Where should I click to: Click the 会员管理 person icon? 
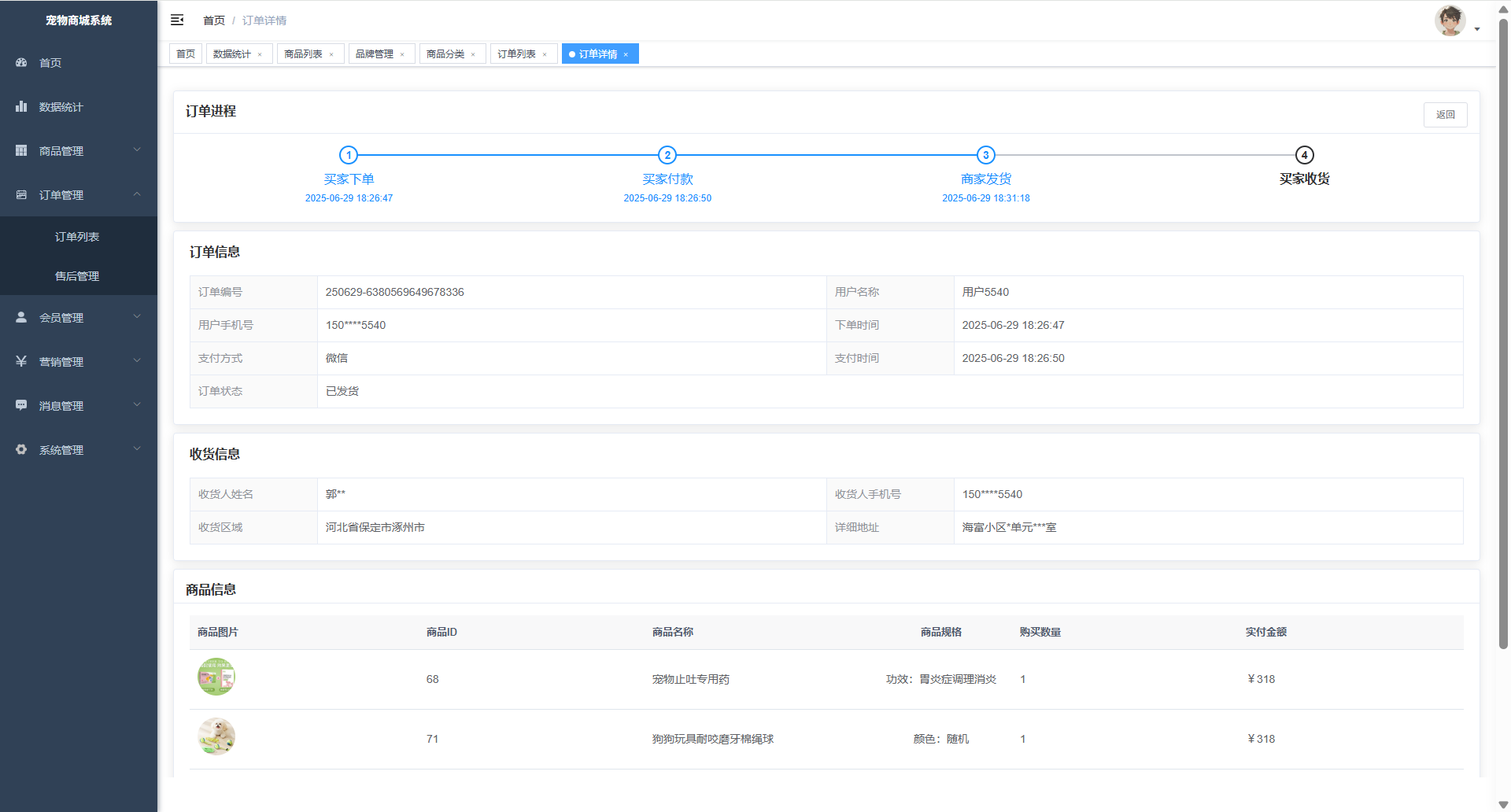pos(21,317)
